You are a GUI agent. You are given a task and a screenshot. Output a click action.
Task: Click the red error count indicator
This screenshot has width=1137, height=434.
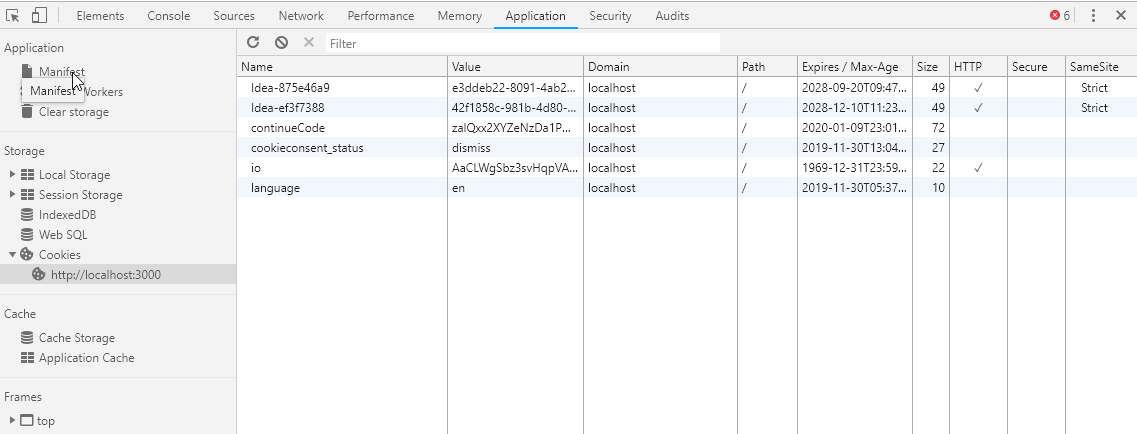pyautogui.click(x=1059, y=16)
